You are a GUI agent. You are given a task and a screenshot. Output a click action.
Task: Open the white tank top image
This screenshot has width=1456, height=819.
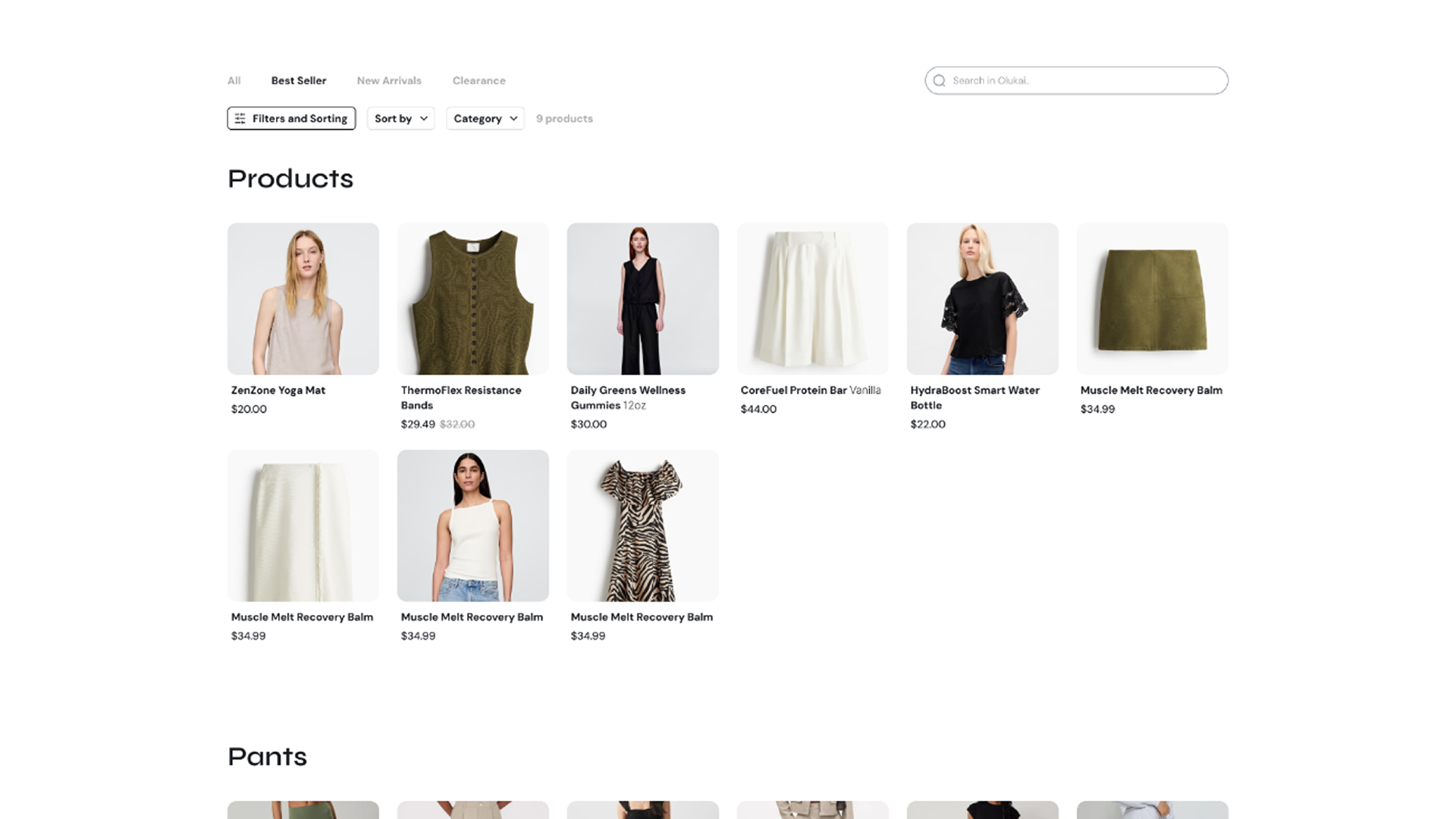[473, 526]
